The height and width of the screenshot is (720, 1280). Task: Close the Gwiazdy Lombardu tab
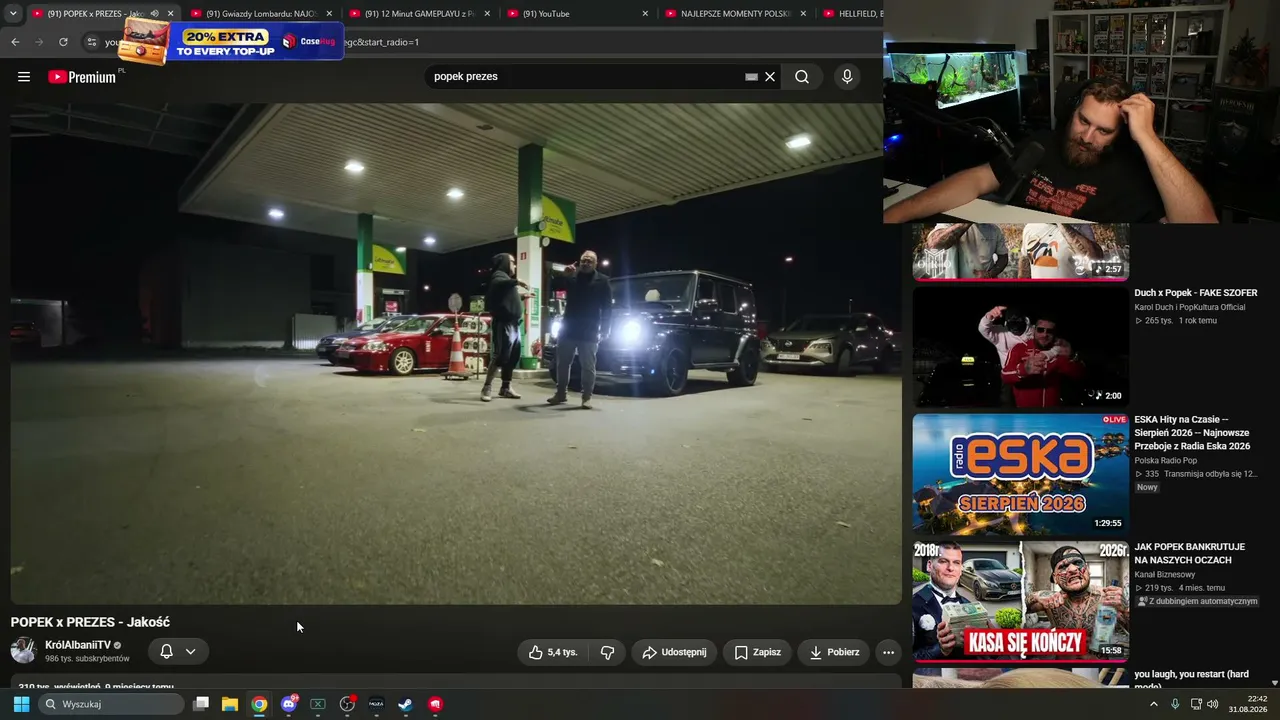tap(329, 14)
